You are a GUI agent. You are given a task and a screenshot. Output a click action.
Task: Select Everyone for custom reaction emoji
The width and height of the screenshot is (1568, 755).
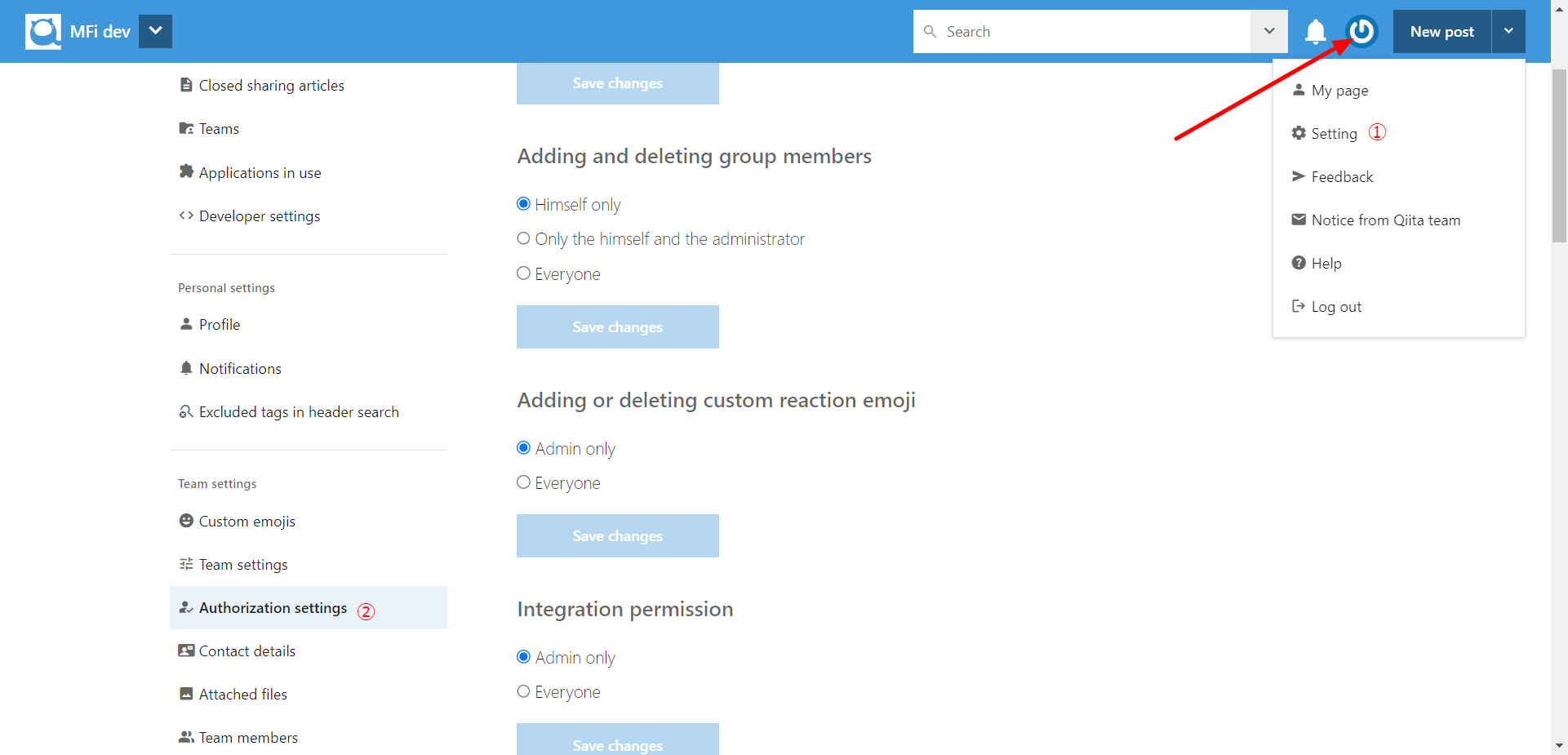coord(524,482)
